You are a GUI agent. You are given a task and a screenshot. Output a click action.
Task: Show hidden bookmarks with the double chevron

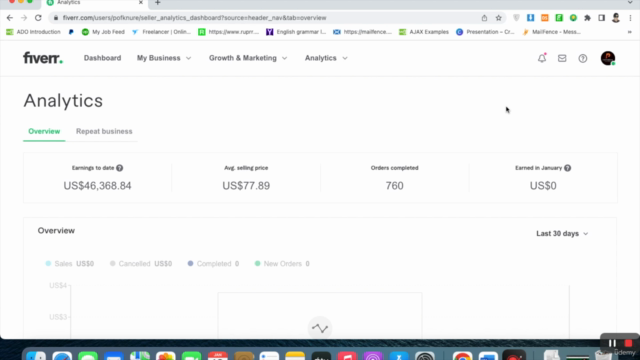point(629,32)
